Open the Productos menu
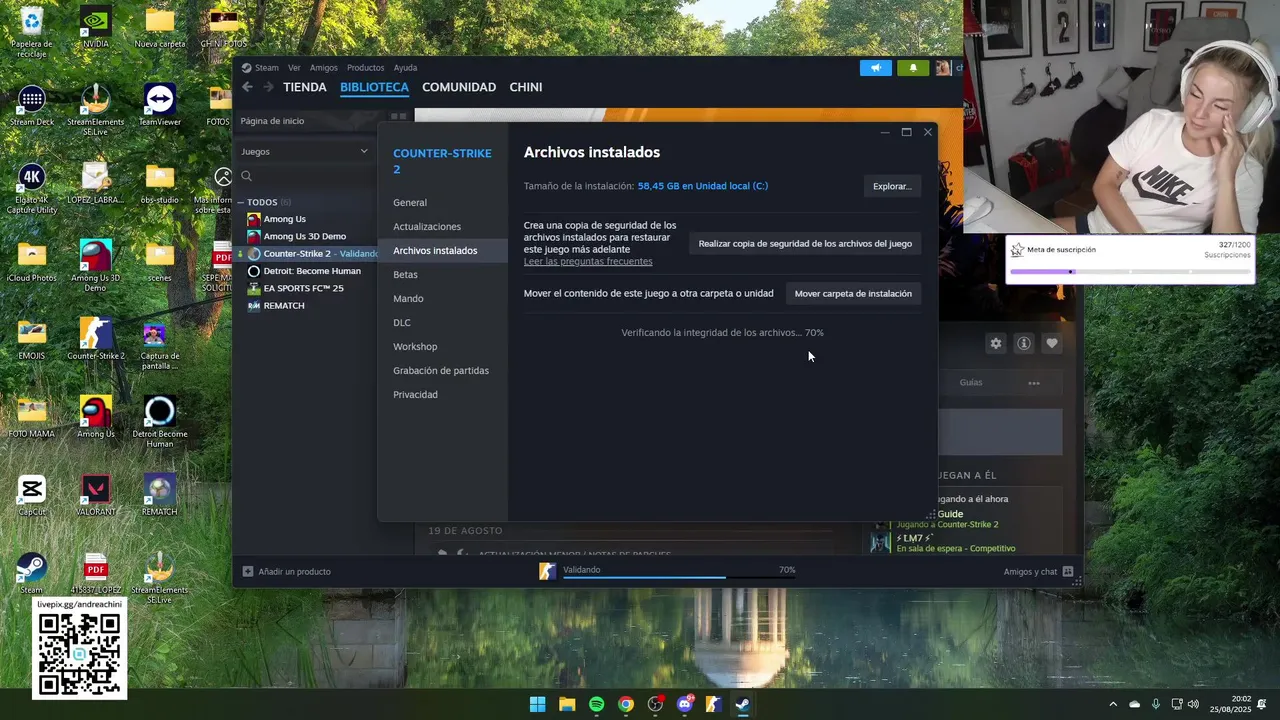Image resolution: width=1280 pixels, height=720 pixels. click(366, 68)
